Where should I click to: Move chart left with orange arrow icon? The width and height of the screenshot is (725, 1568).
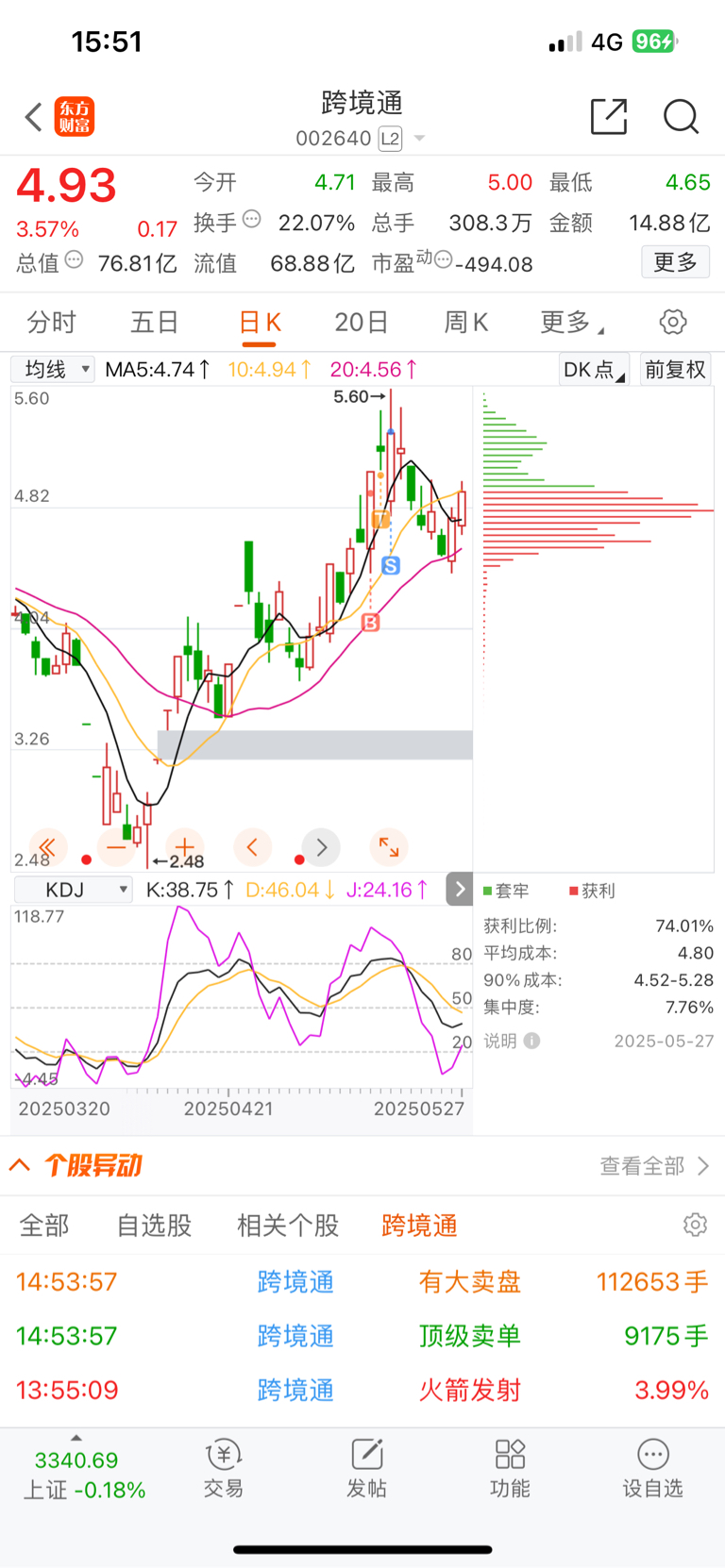click(x=252, y=847)
